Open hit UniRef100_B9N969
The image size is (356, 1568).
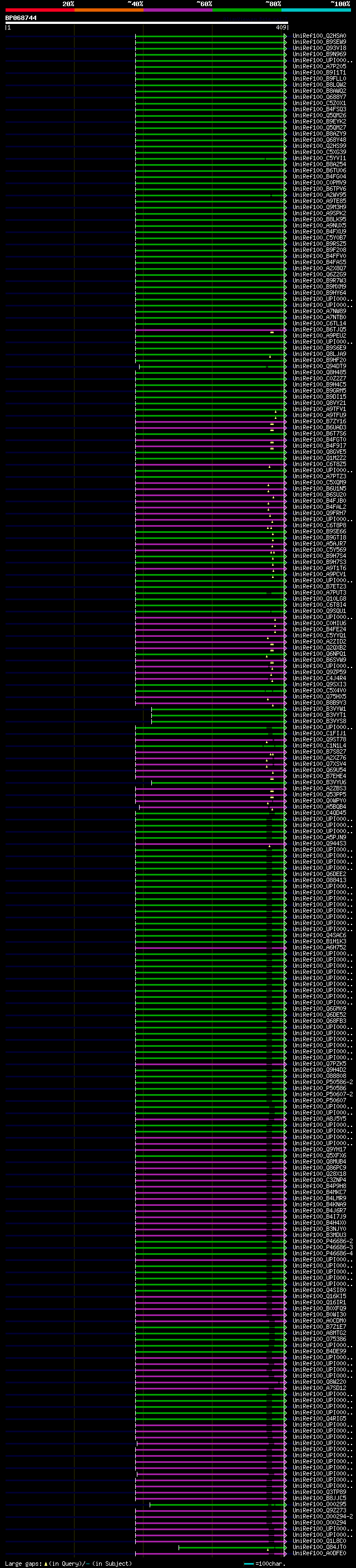319,54
